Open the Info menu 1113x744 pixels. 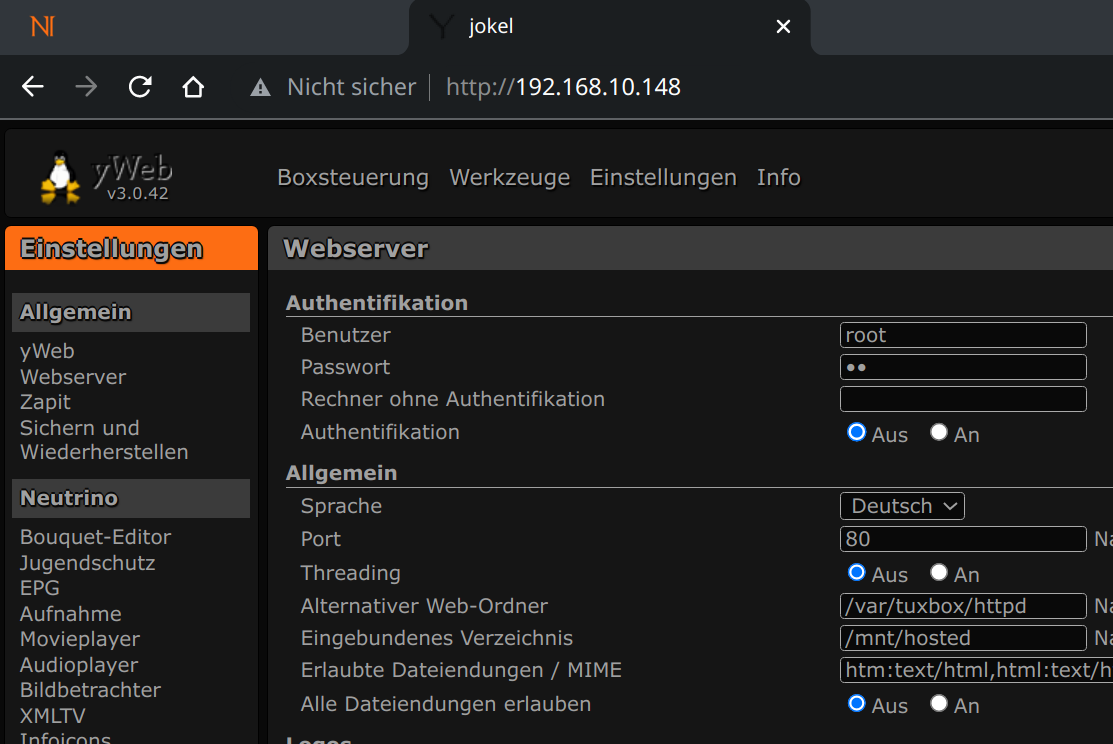click(x=778, y=178)
